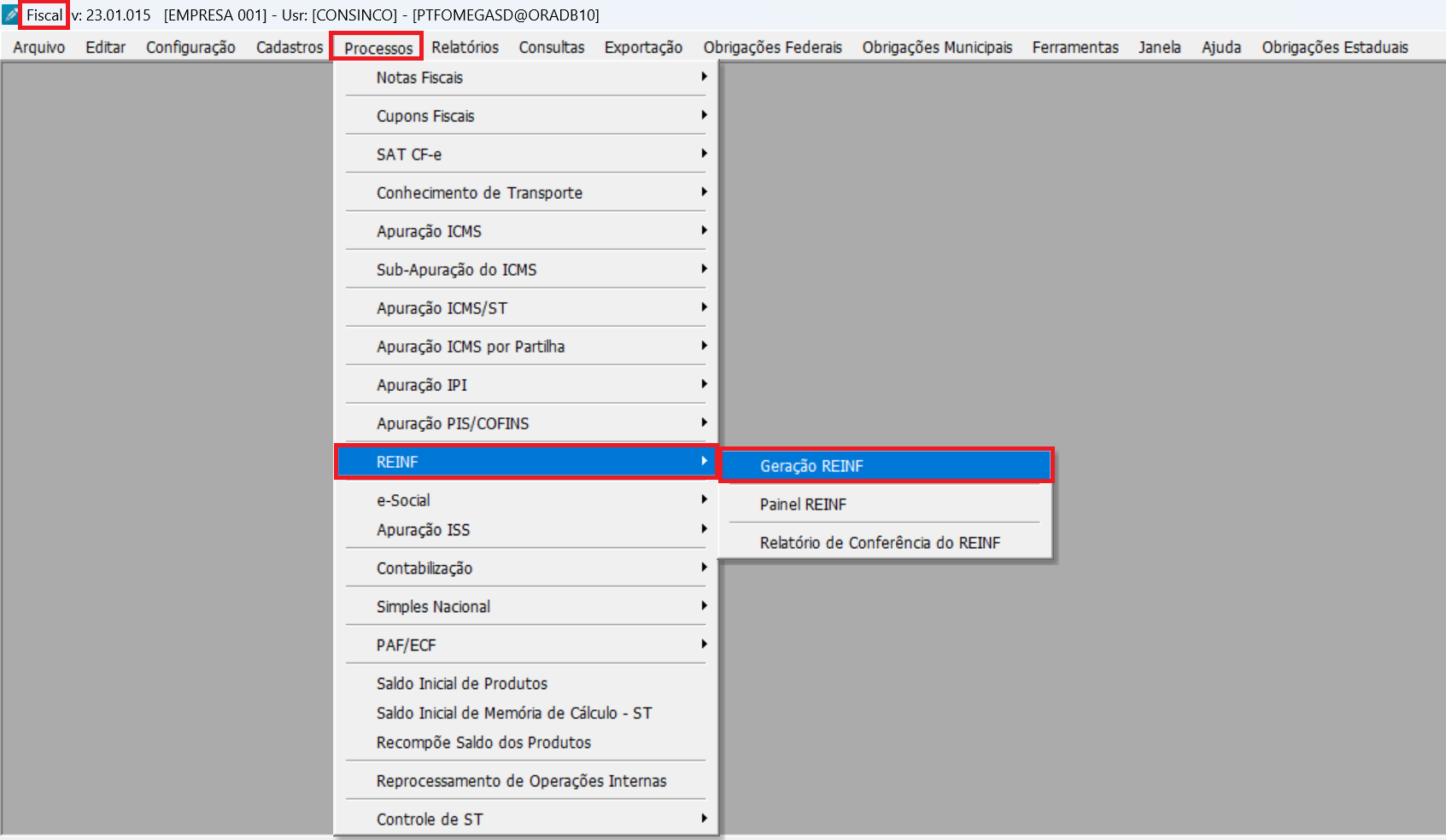This screenshot has height=840, width=1446.
Task: Open the Obrigações Estaduais menu
Action: click(x=1335, y=47)
